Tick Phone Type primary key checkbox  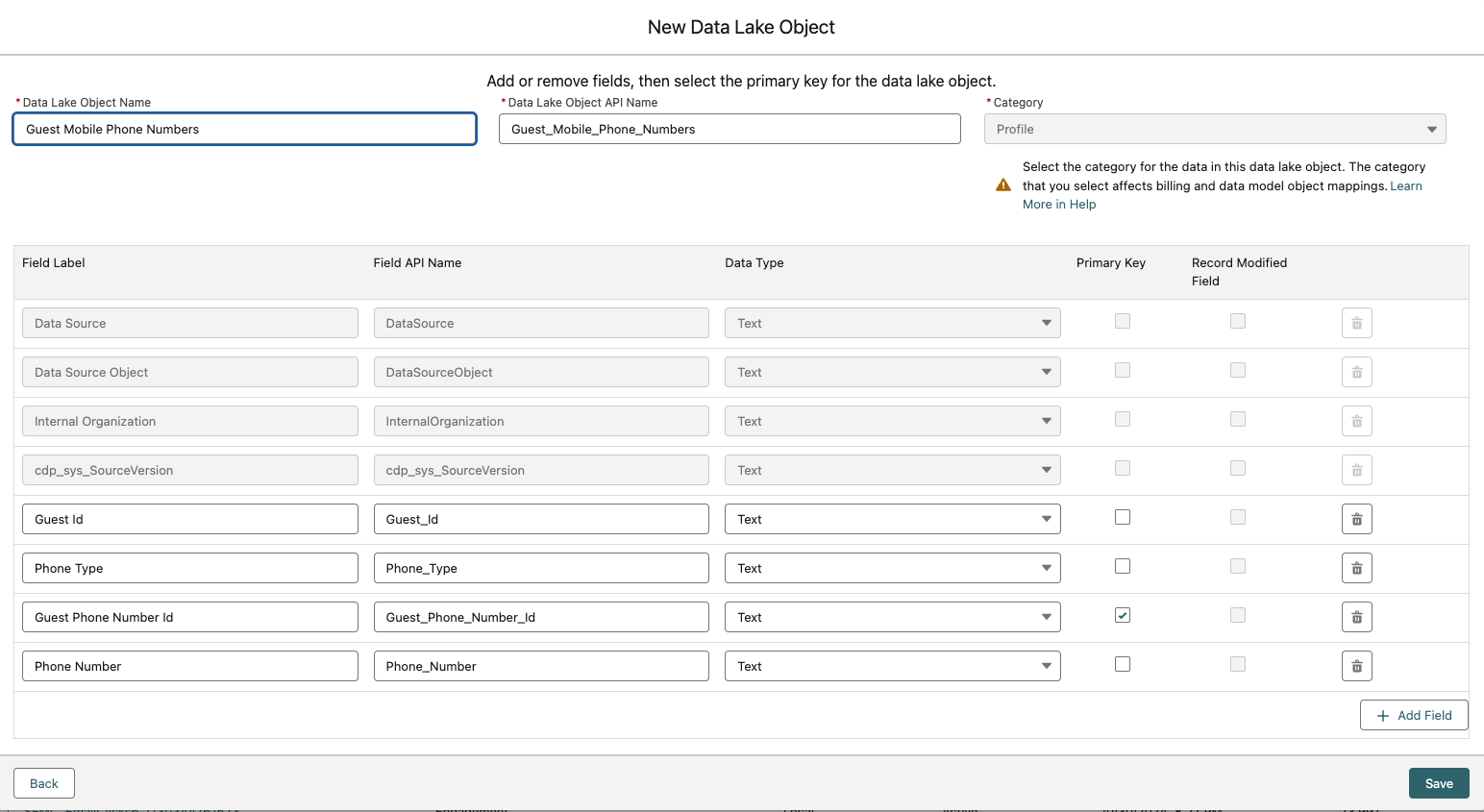coord(1122,566)
